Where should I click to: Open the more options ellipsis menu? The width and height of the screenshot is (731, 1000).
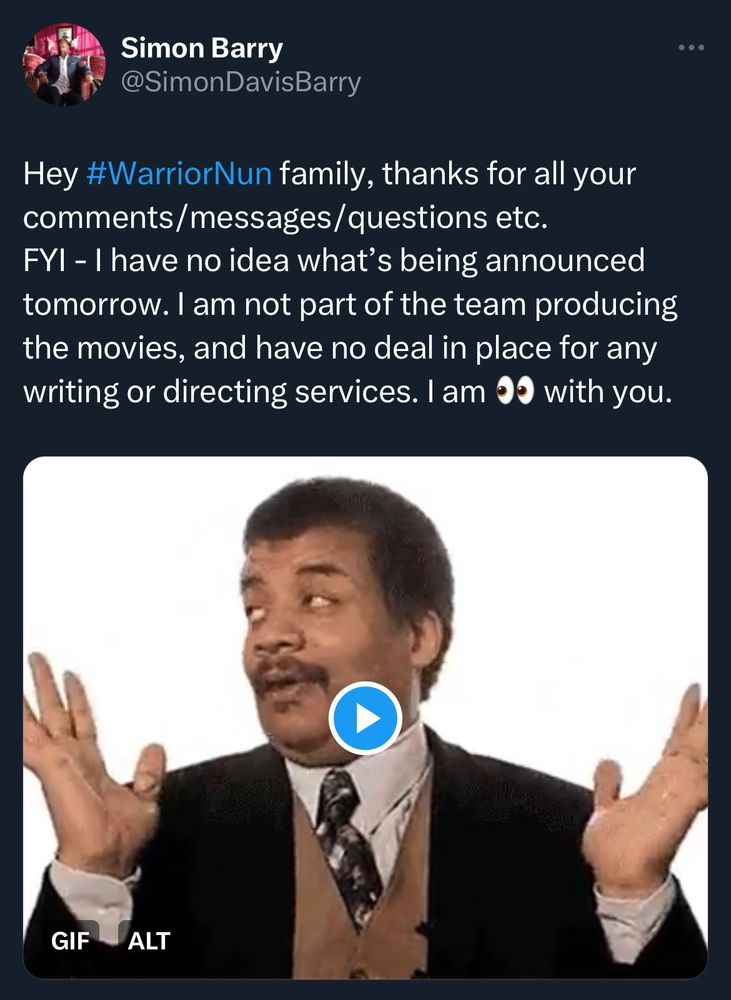[691, 48]
